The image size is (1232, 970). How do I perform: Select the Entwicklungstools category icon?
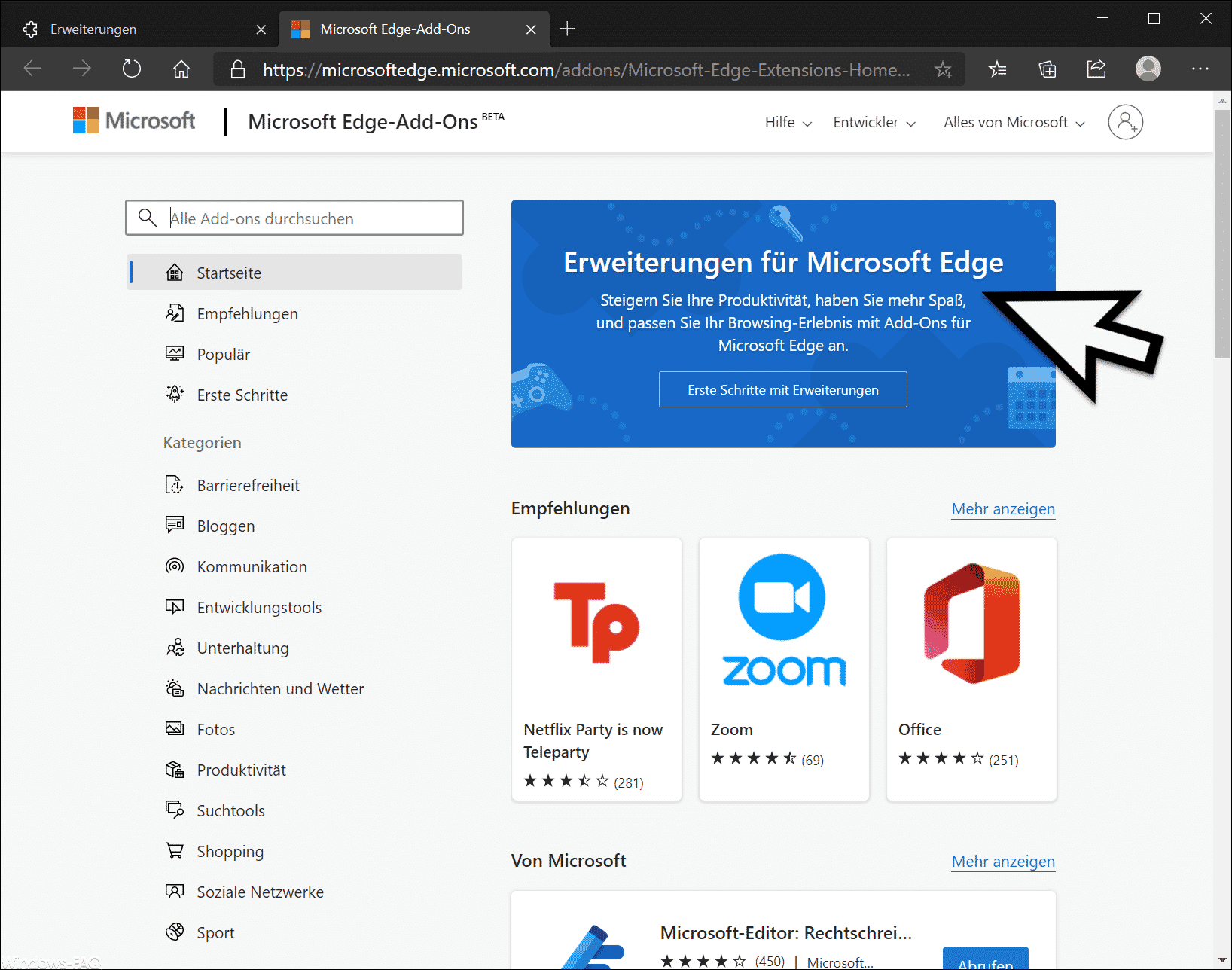175,607
